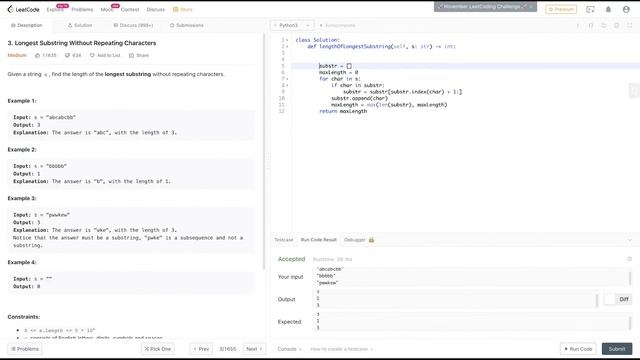
Task: Expand How to create a testcase
Action: (x=341, y=349)
